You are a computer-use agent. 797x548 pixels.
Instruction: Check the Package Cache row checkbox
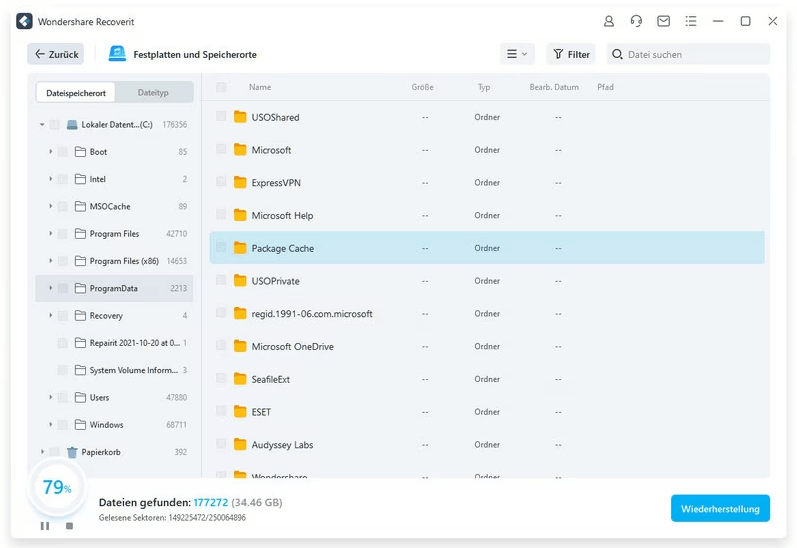click(221, 247)
